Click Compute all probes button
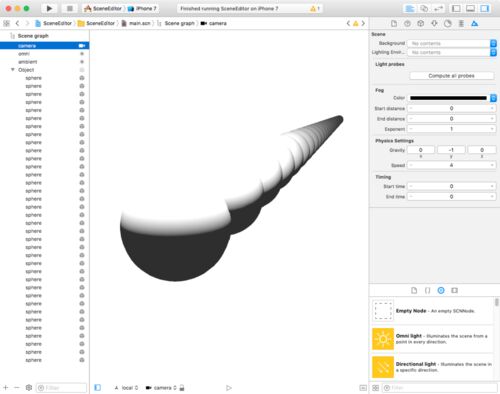Image resolution: width=500 pixels, height=394 pixels. click(x=451, y=76)
